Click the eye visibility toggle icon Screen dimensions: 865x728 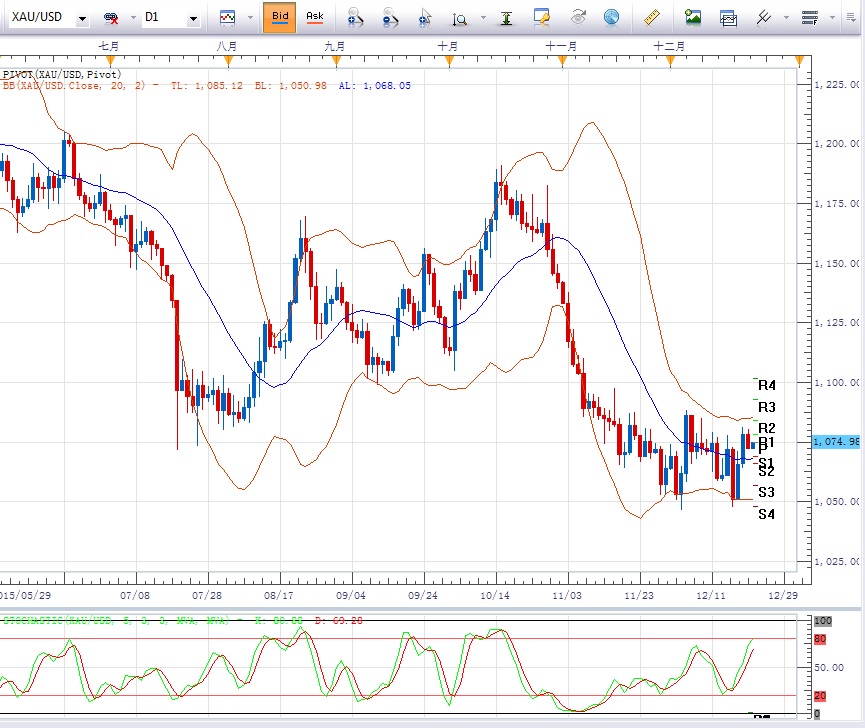click(x=578, y=17)
